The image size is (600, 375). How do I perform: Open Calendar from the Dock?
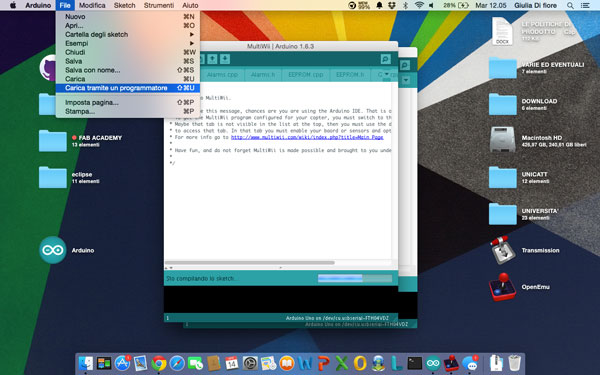coord(232,363)
